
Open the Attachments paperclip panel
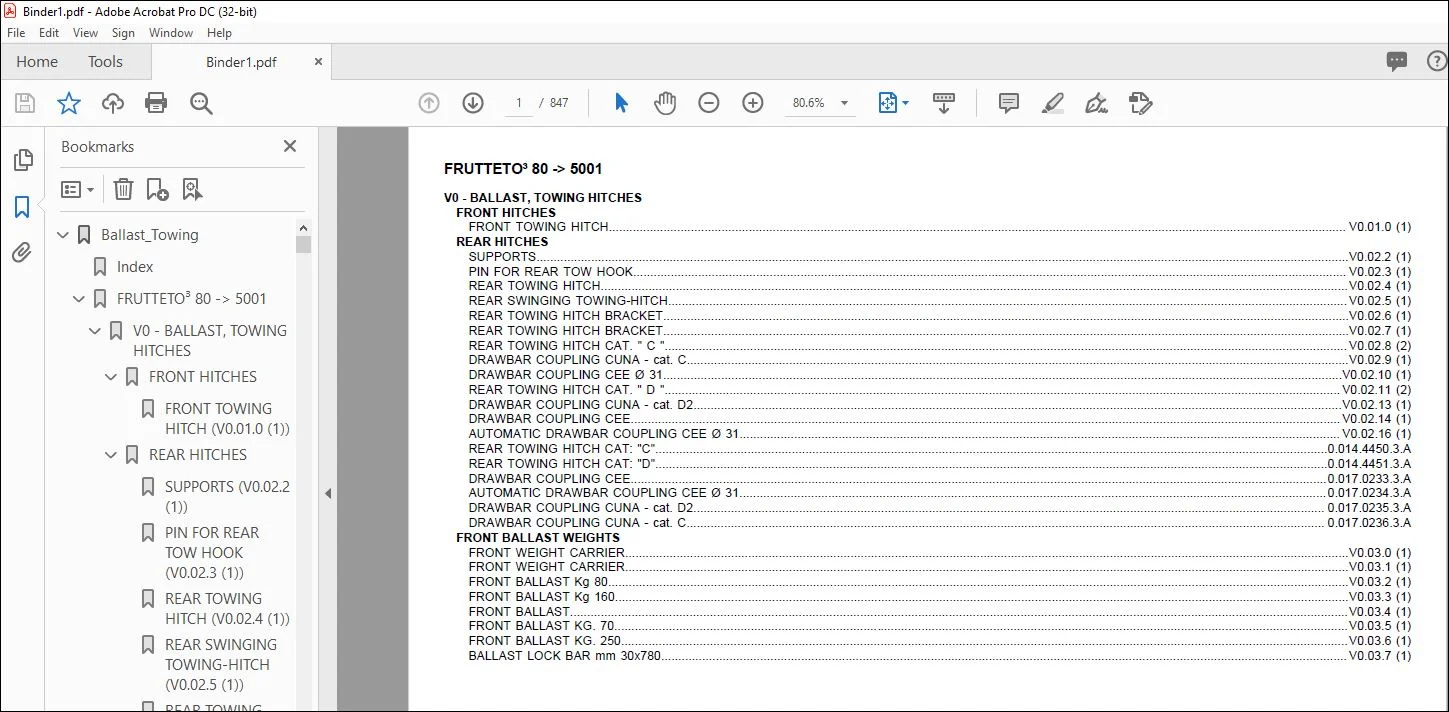tap(22, 253)
